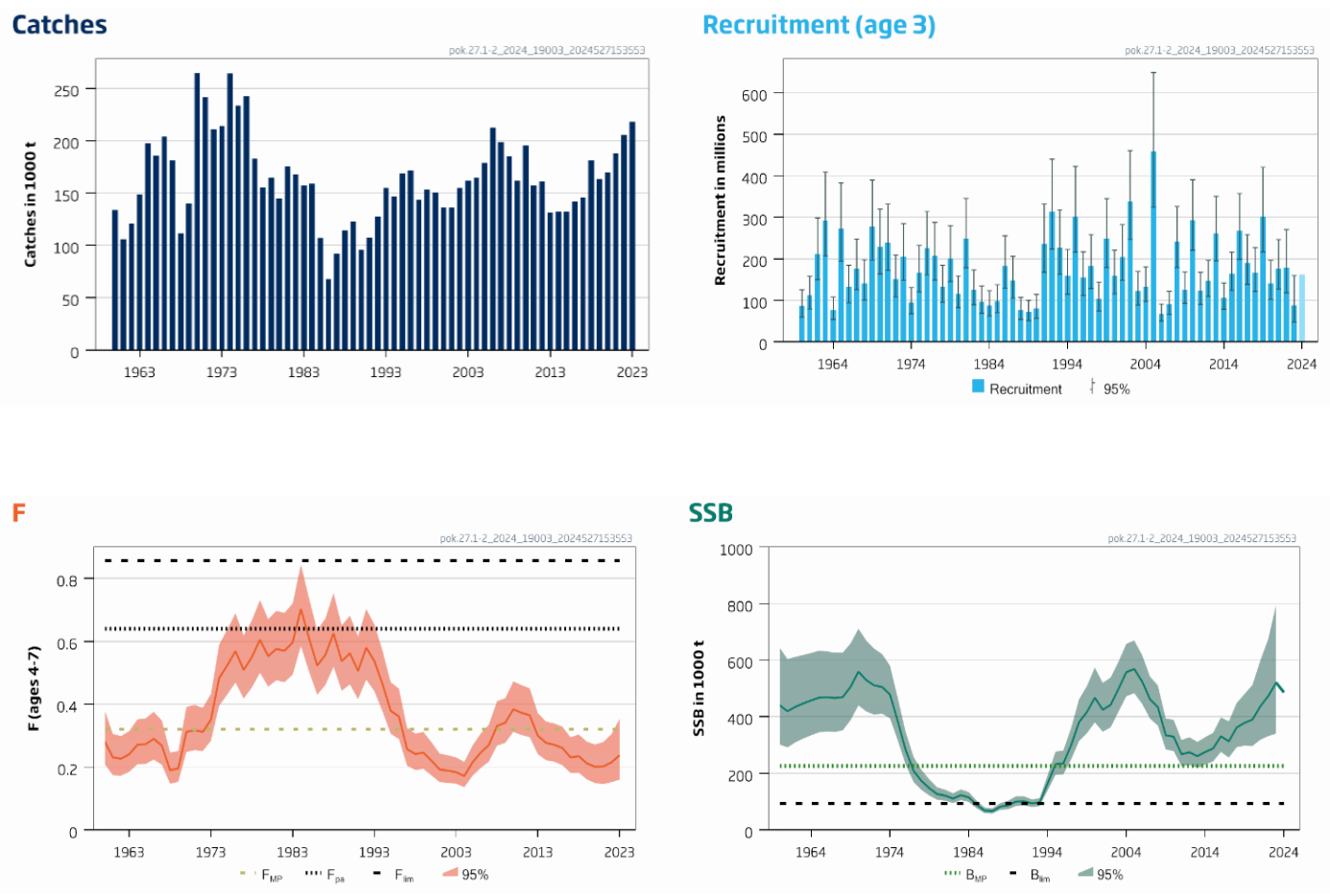Click the 0.8 tick on F y-axis

point(67,581)
